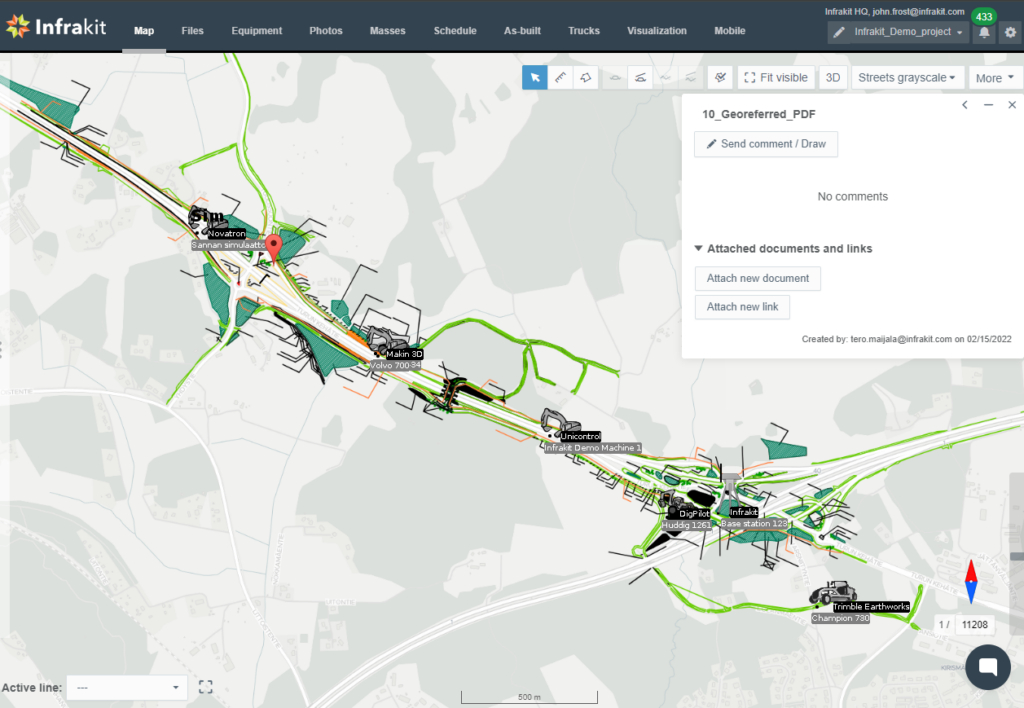Open the chat support bubble

click(x=988, y=667)
